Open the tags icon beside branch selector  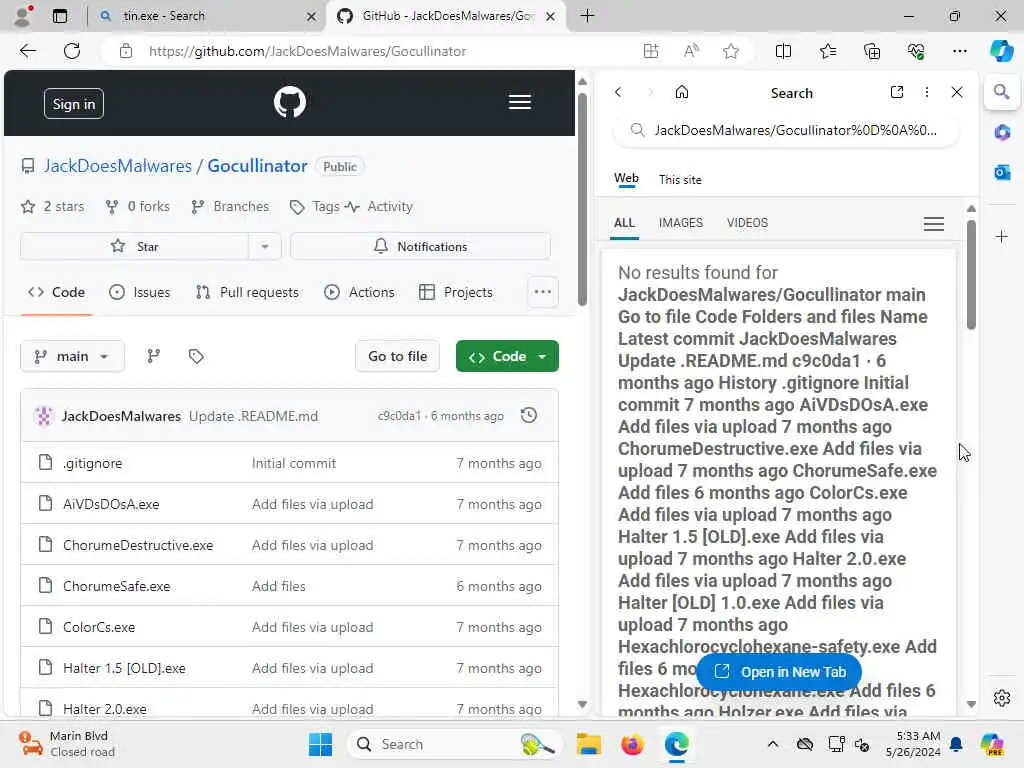pyautogui.click(x=196, y=356)
